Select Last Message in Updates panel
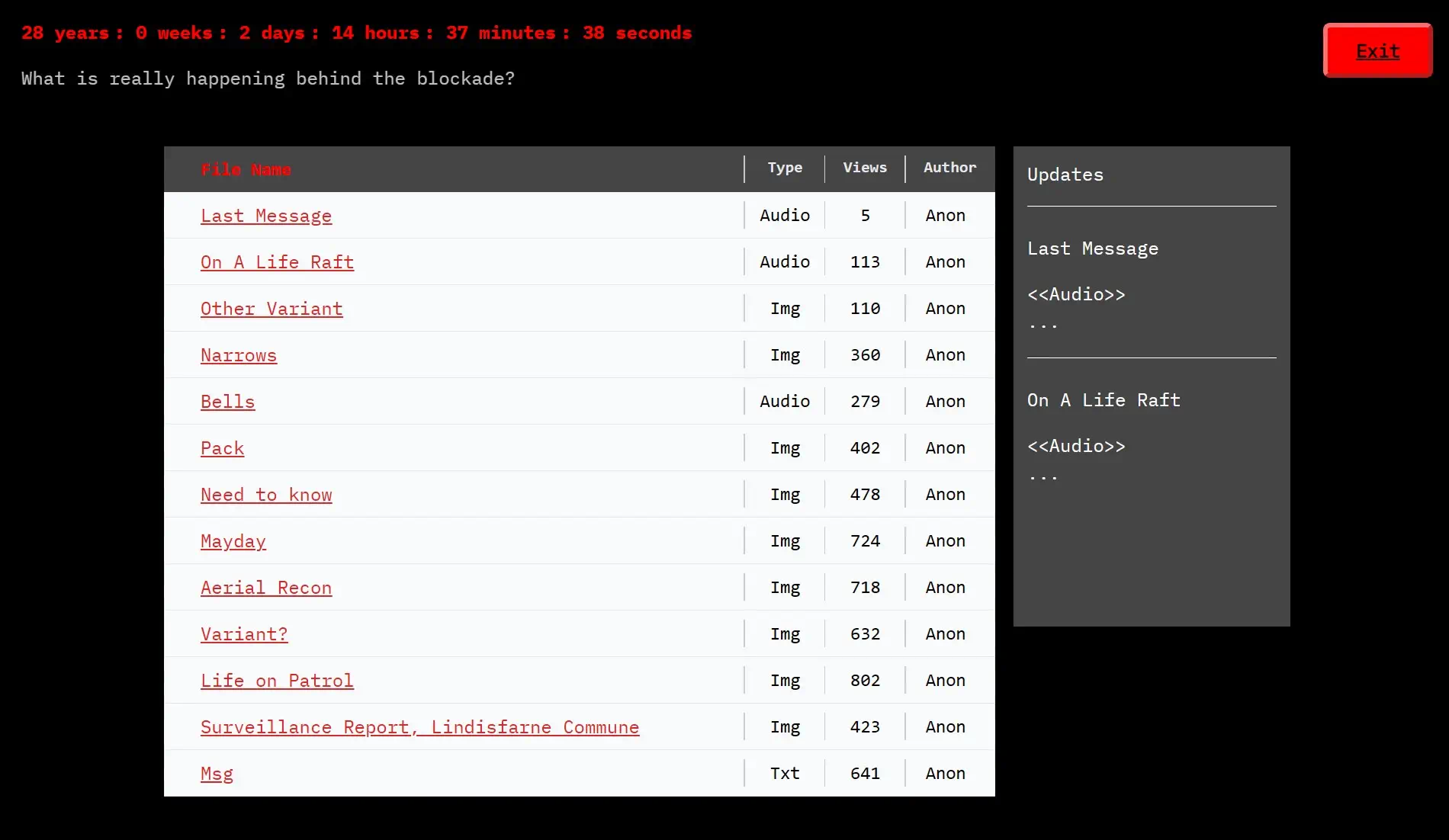The height and width of the screenshot is (840, 1449). [x=1092, y=248]
